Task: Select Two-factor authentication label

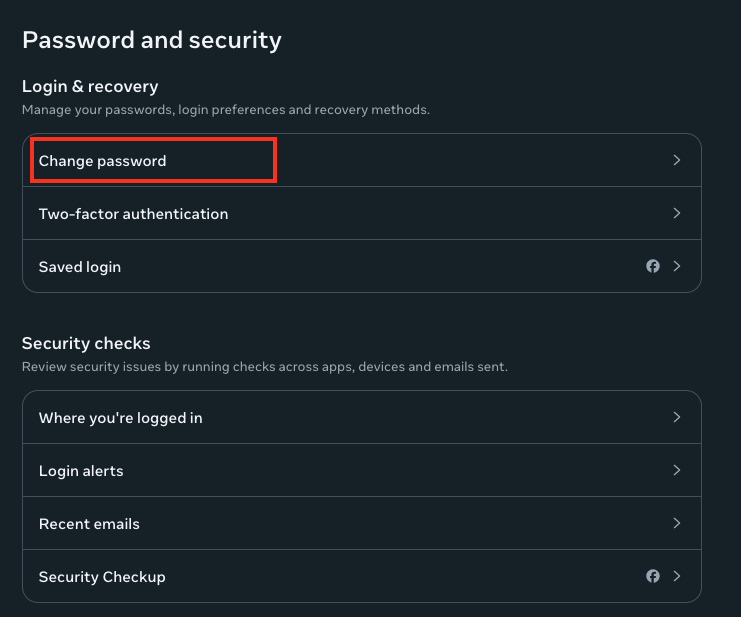Action: point(133,214)
